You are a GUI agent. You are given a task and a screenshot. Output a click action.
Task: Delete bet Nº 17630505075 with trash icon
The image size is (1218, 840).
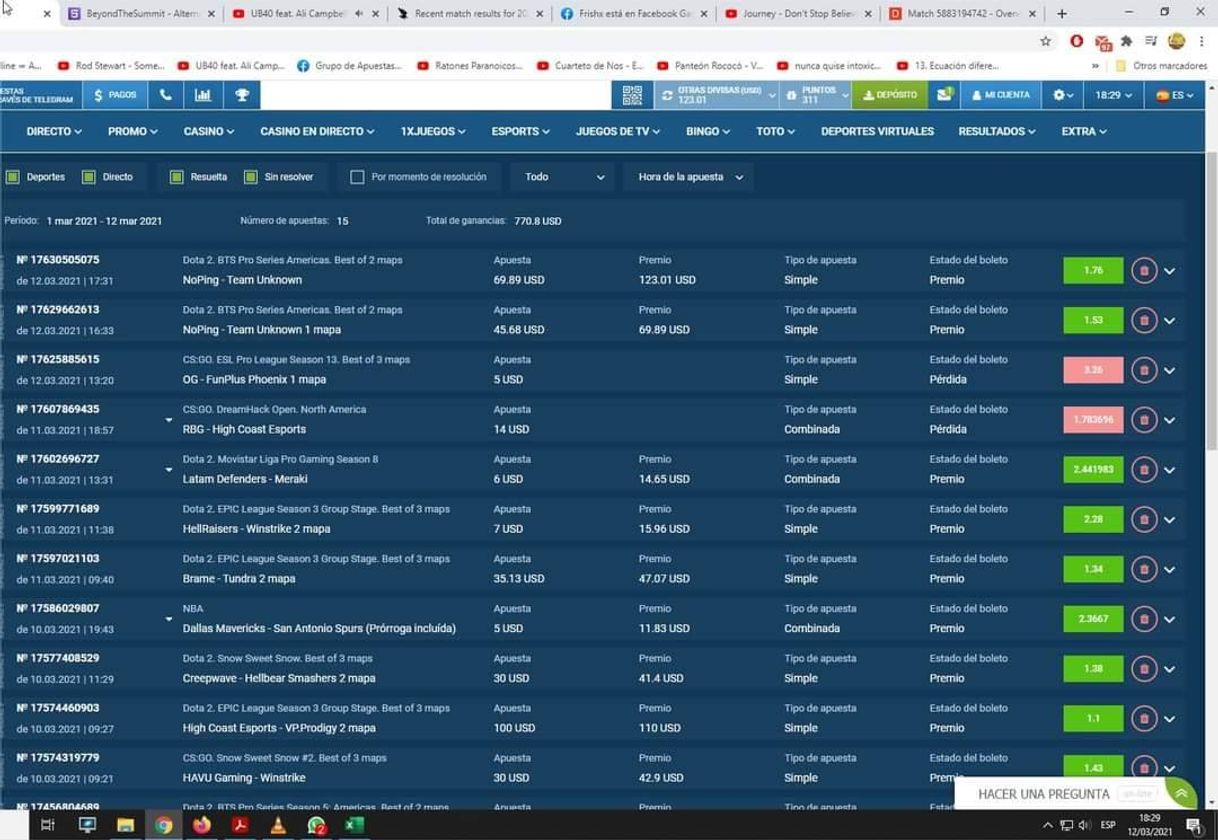point(1144,270)
